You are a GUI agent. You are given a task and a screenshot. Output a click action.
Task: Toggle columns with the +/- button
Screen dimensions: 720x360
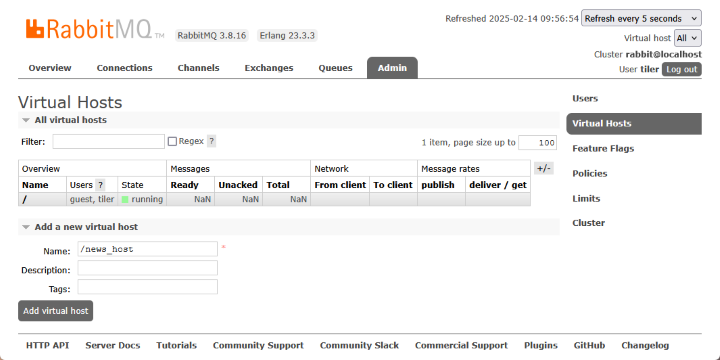pyautogui.click(x=544, y=169)
